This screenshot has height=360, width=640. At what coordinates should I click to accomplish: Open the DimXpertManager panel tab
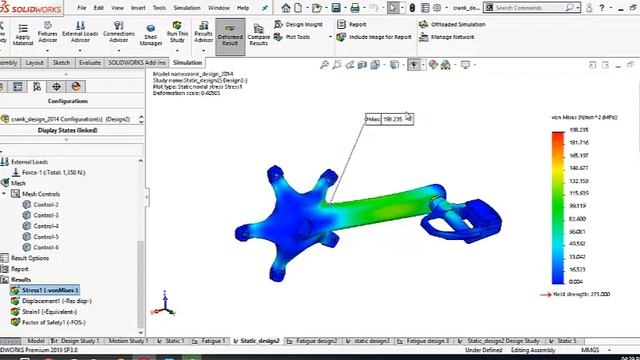[56, 87]
